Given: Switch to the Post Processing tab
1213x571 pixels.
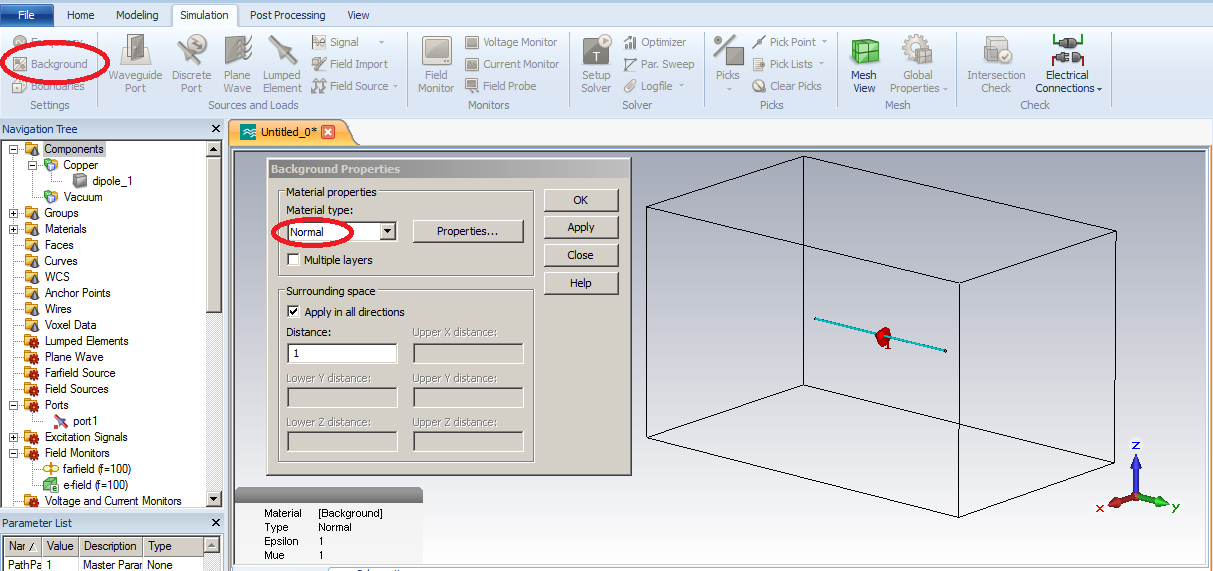Looking at the screenshot, I should pos(287,15).
